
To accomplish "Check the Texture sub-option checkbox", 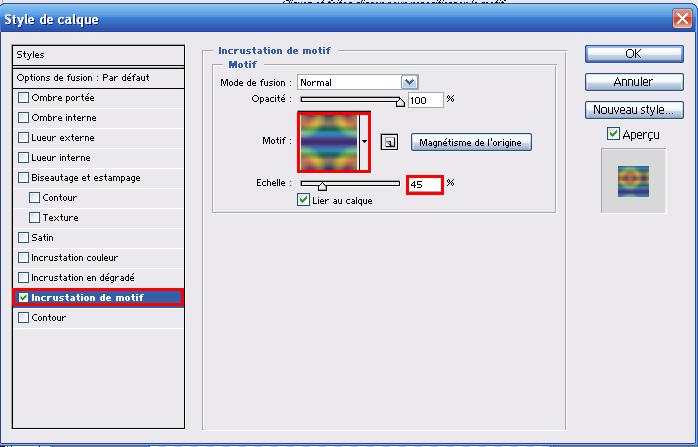I will (34, 217).
